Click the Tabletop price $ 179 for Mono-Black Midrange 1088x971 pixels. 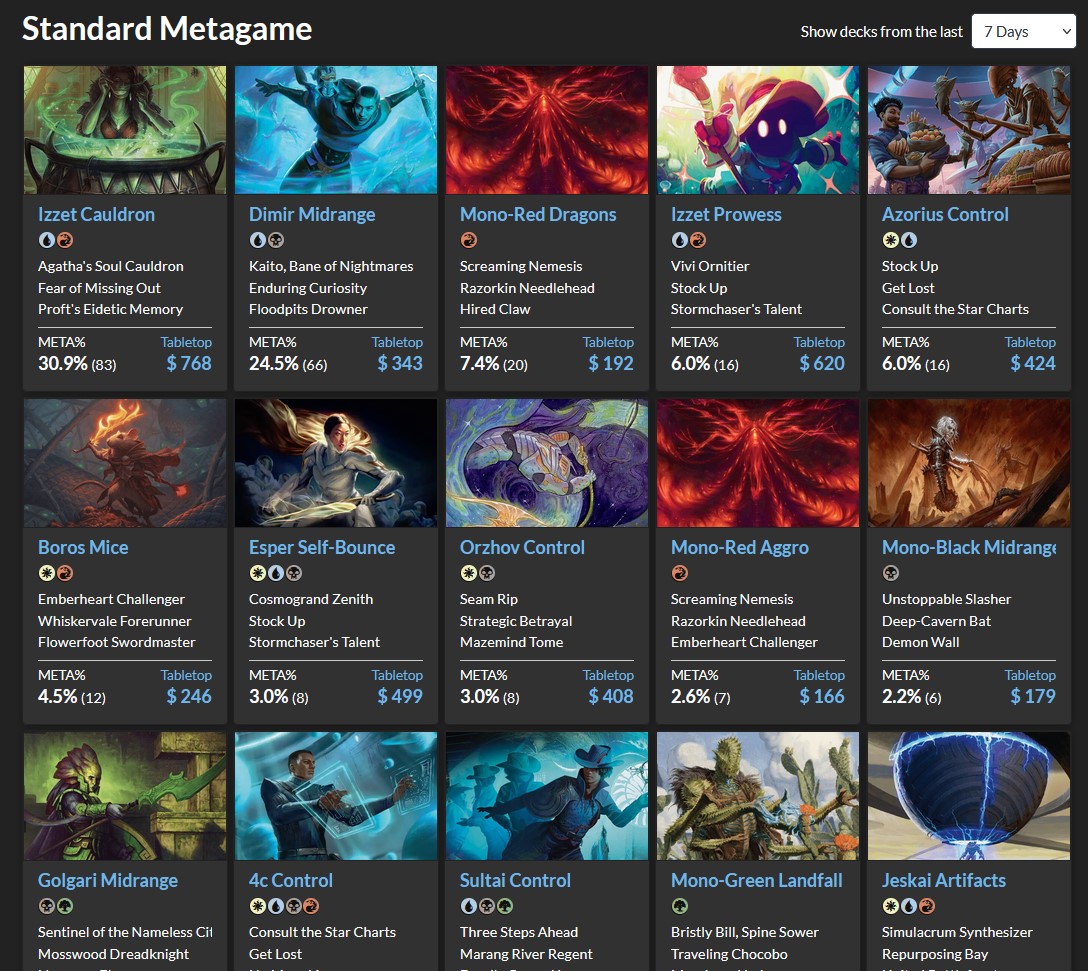1032,696
